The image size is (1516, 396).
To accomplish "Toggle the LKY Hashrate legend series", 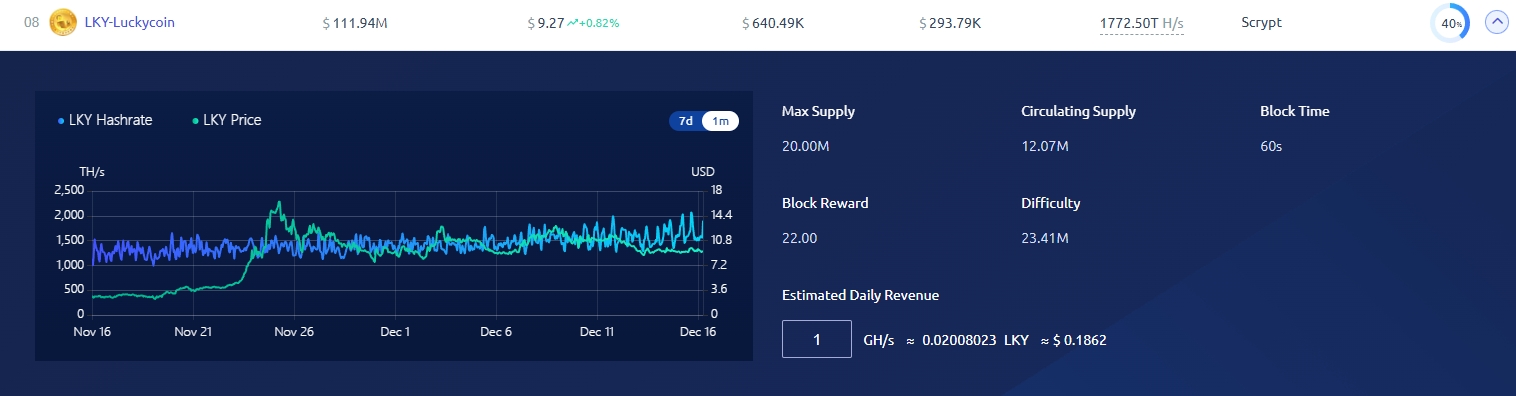I will point(105,120).
